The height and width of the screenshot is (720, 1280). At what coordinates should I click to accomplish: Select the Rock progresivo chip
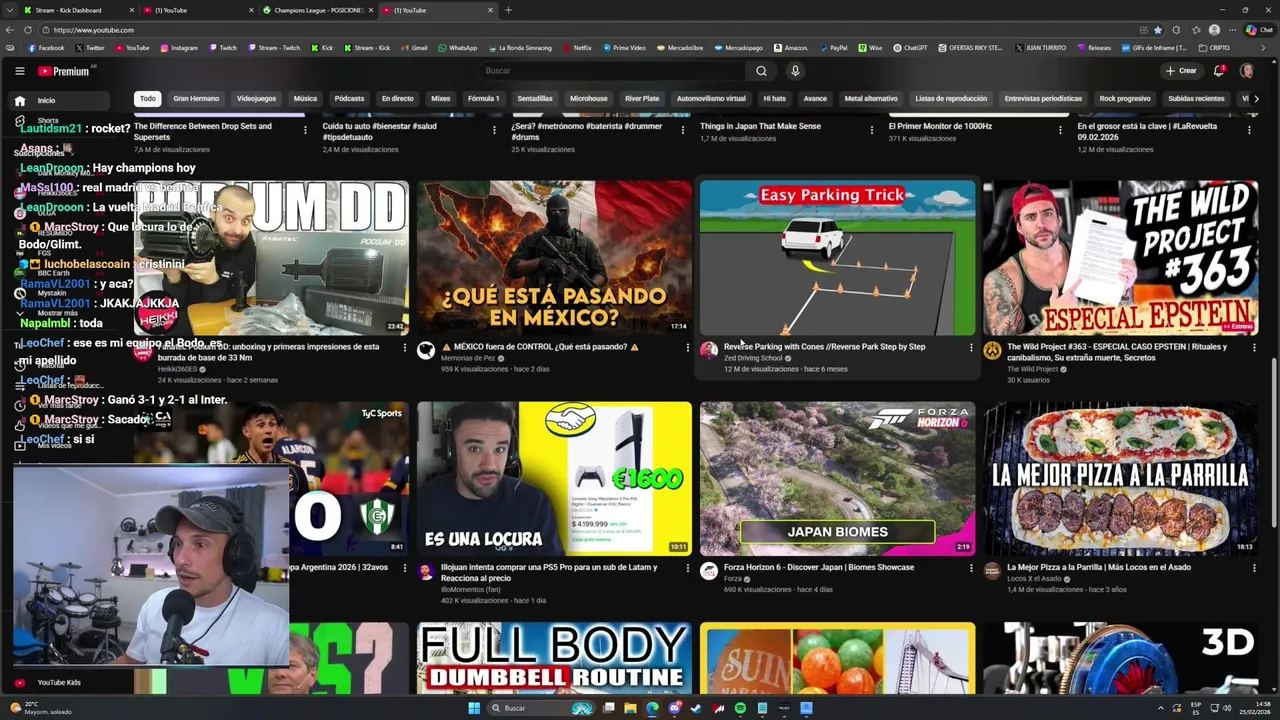pyautogui.click(x=1125, y=99)
